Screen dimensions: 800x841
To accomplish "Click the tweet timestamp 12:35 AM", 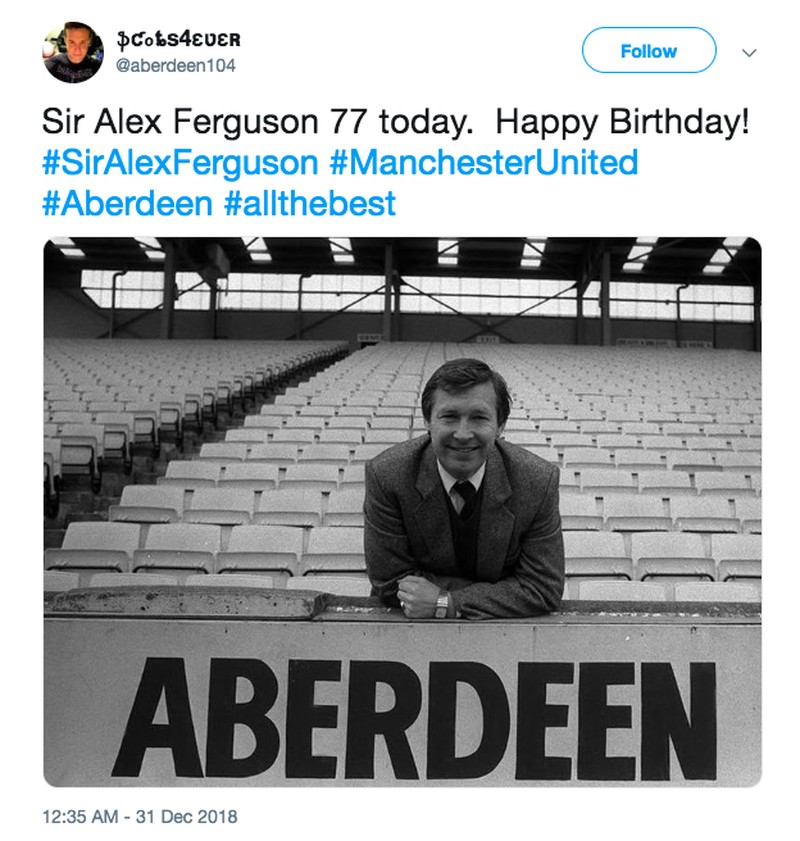I will pyautogui.click(x=86, y=817).
